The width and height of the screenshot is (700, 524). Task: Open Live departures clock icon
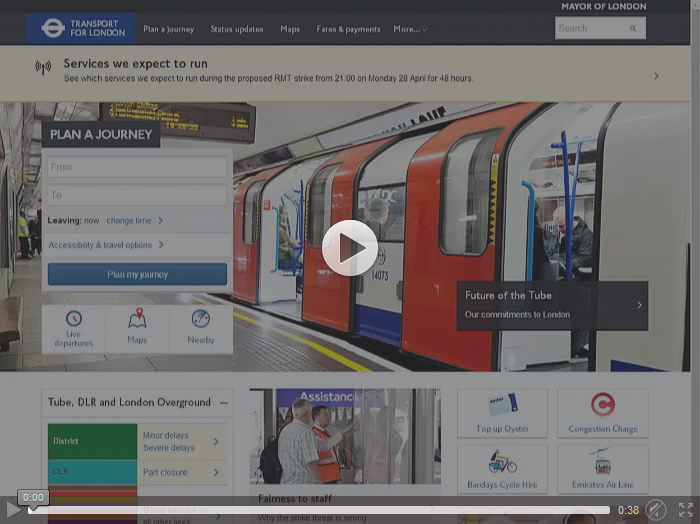74,319
